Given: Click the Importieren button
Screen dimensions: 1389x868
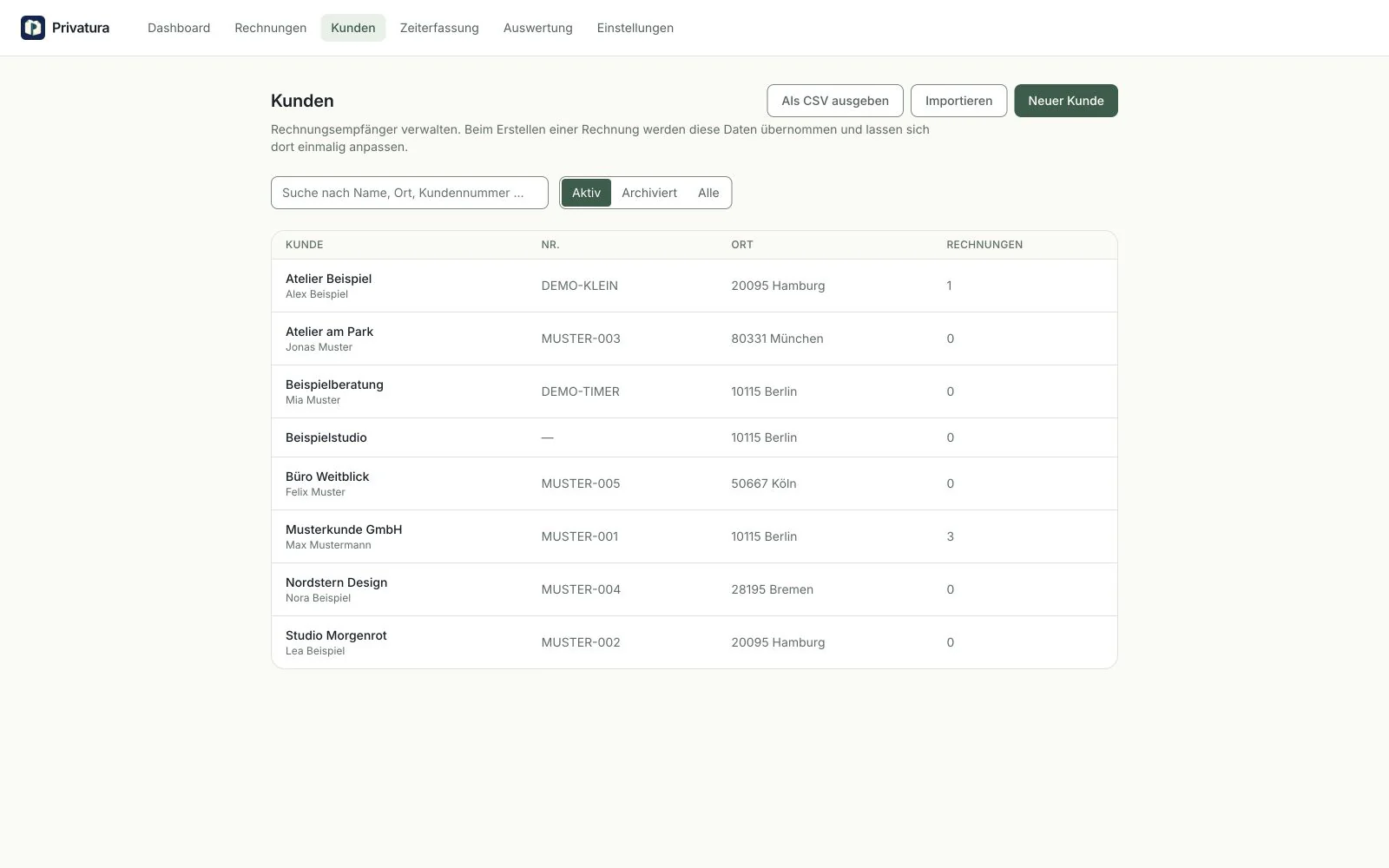Looking at the screenshot, I should (958, 101).
